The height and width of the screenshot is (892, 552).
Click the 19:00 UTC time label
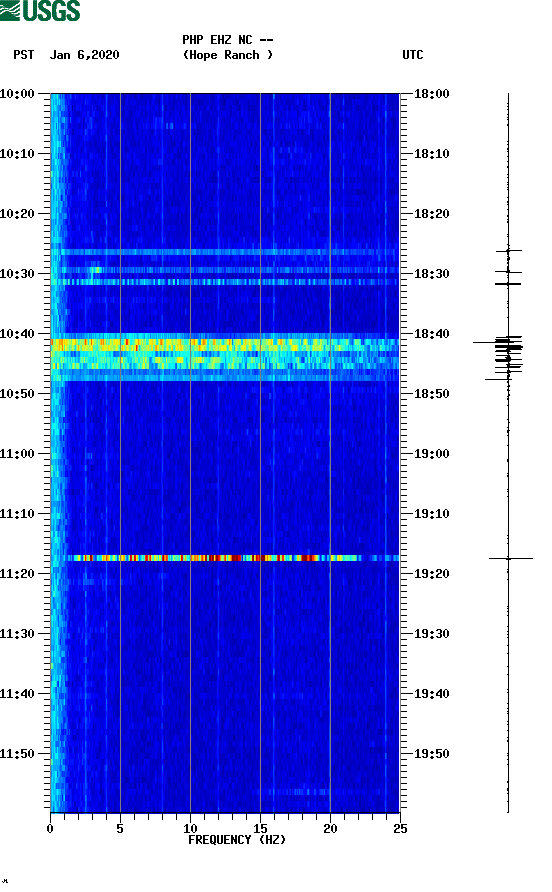point(431,454)
